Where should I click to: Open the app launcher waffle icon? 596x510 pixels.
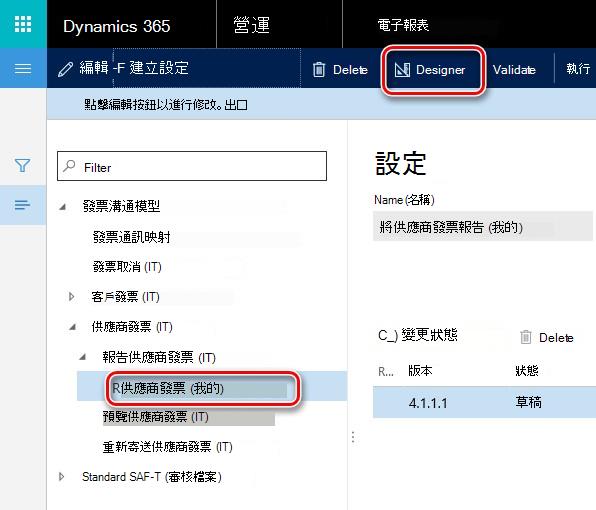point(23,24)
